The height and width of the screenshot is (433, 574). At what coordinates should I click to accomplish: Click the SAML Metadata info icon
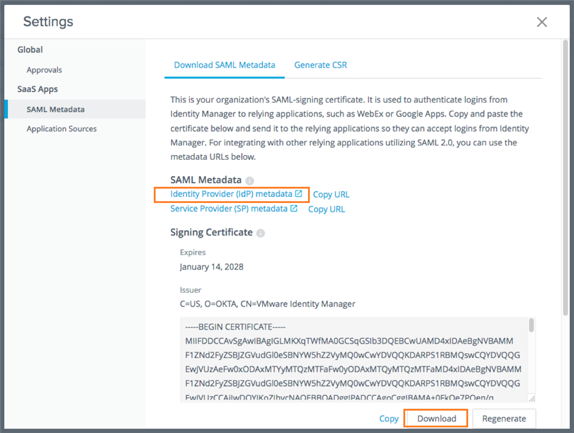[250, 180]
